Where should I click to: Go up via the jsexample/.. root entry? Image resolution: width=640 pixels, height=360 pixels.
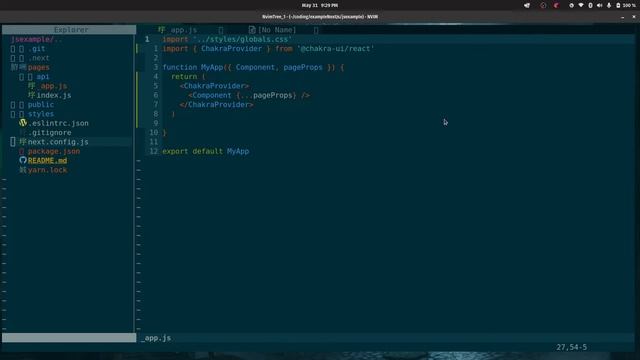pyautogui.click(x=36, y=39)
